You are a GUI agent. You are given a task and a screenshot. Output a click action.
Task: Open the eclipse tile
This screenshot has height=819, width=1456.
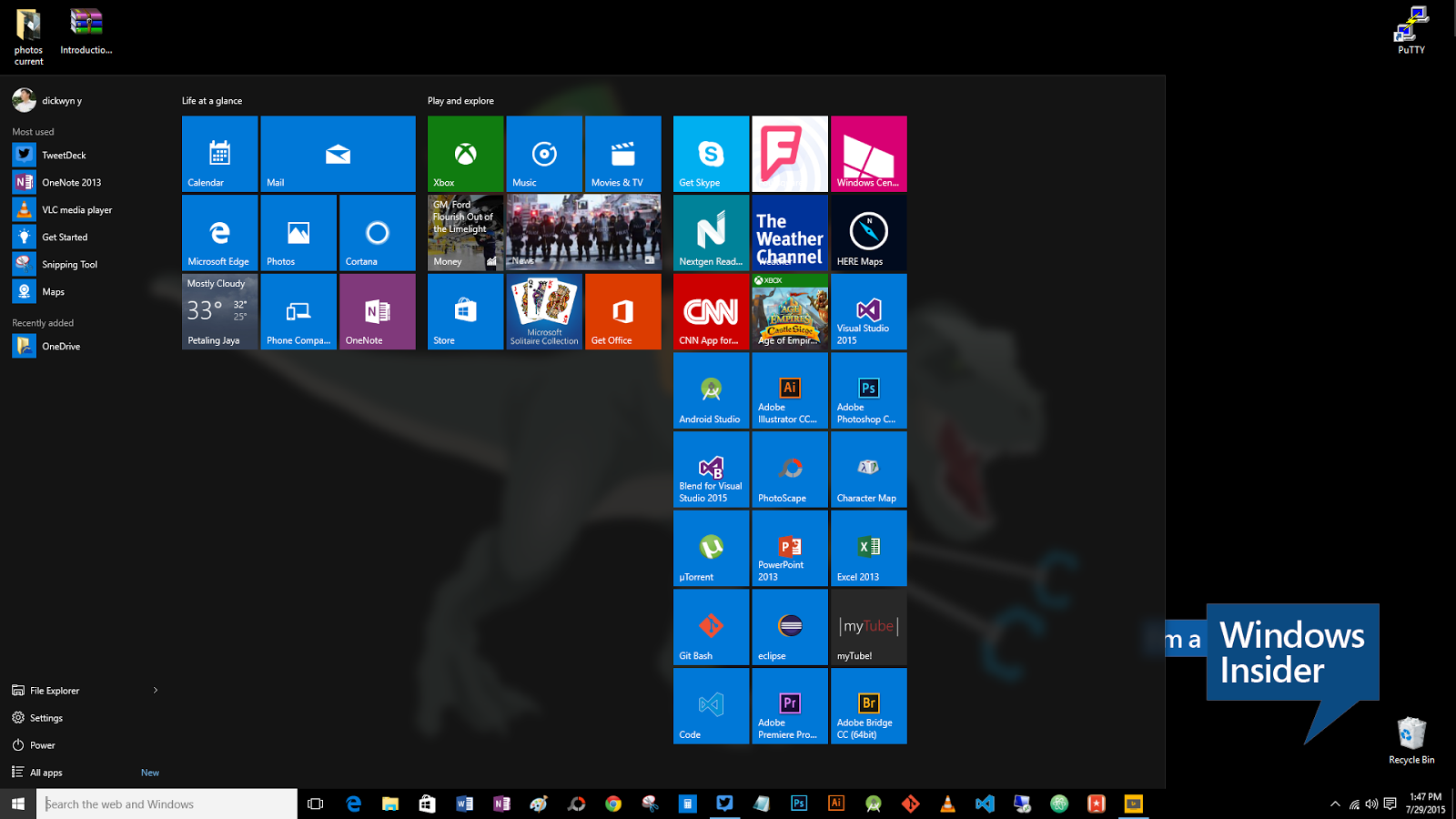tap(790, 627)
